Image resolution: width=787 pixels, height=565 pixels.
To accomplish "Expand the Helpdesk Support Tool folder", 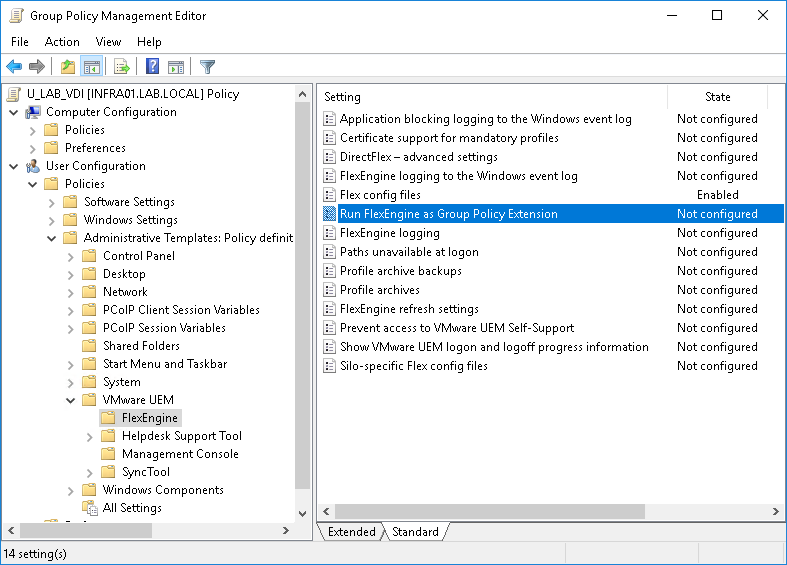I will pos(90,436).
